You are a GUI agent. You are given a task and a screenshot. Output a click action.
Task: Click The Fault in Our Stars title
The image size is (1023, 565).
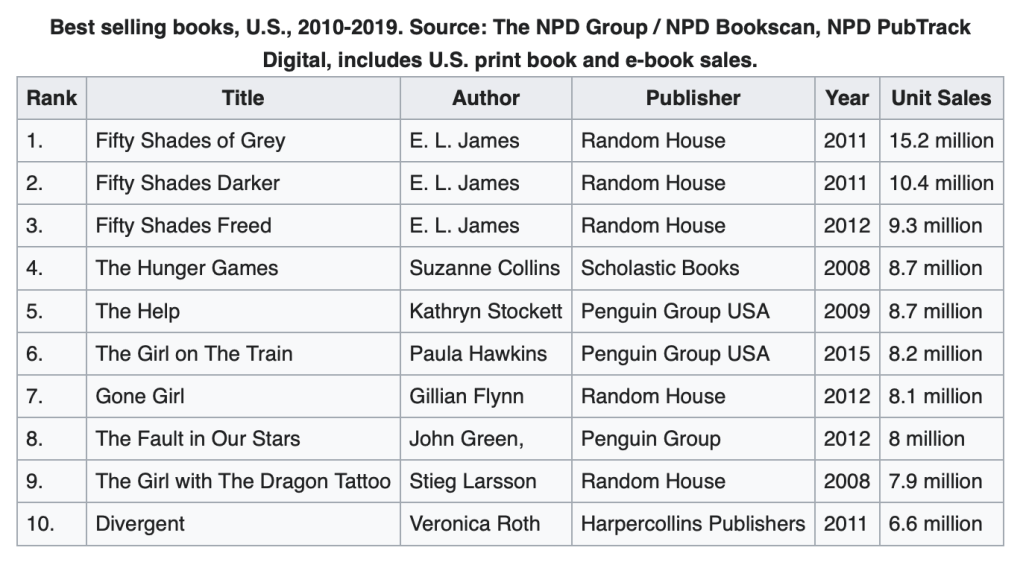198,438
